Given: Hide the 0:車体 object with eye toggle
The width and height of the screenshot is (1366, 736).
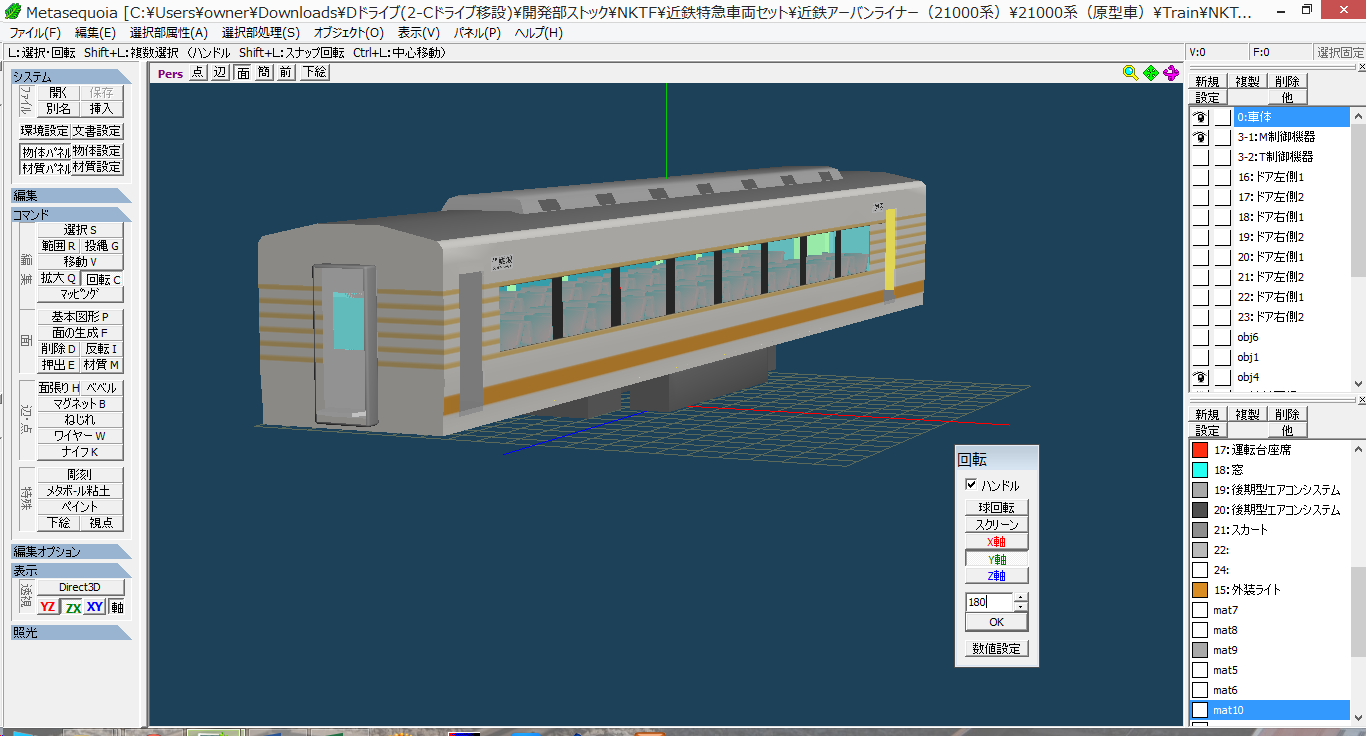Looking at the screenshot, I should click(x=1200, y=117).
